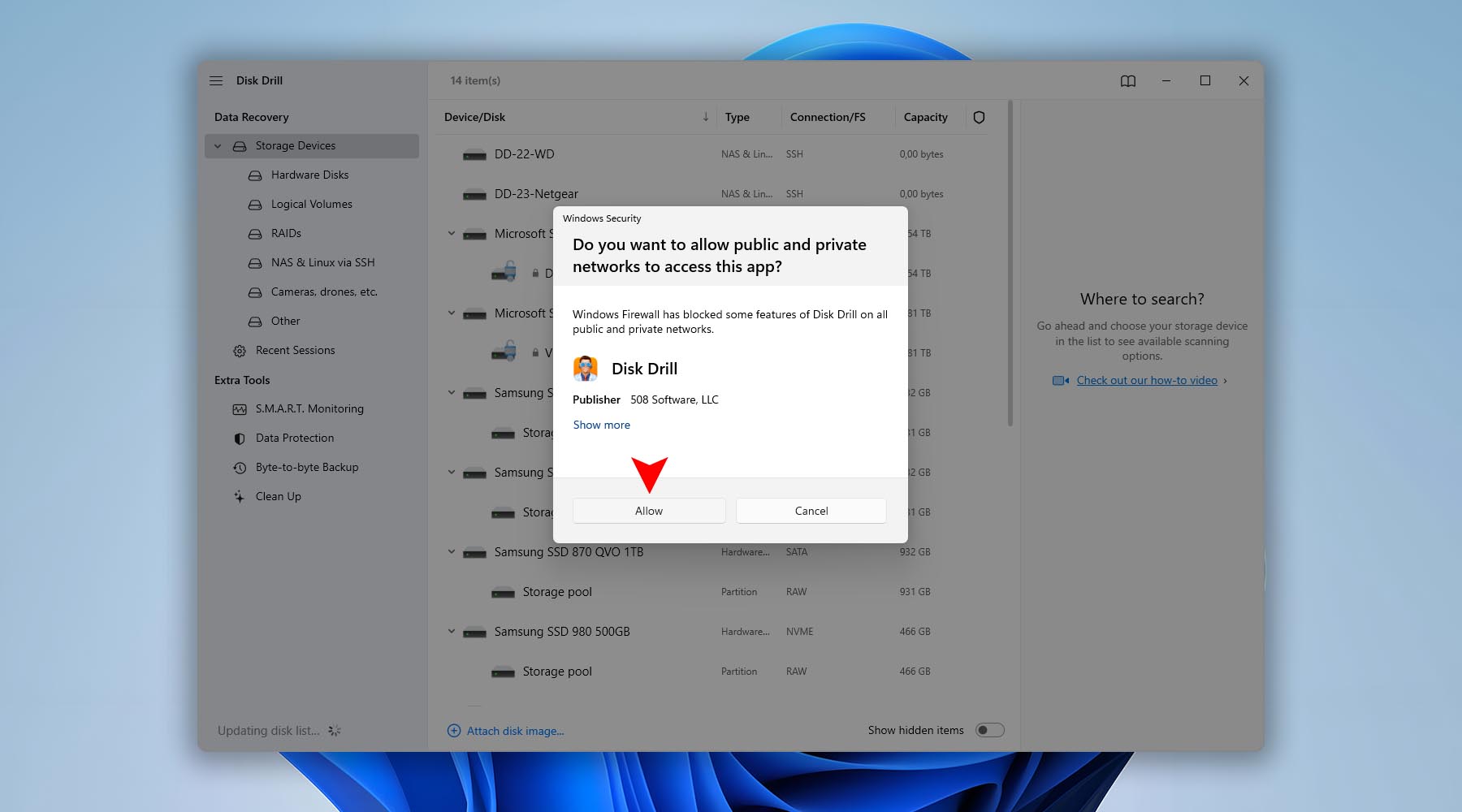Select RAIDs category

[286, 234]
